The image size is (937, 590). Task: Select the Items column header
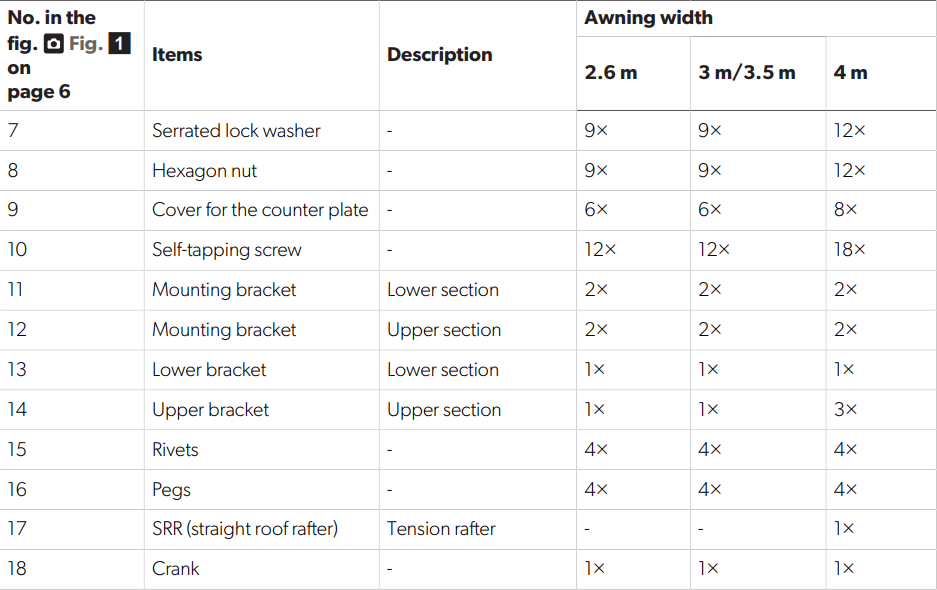177,55
